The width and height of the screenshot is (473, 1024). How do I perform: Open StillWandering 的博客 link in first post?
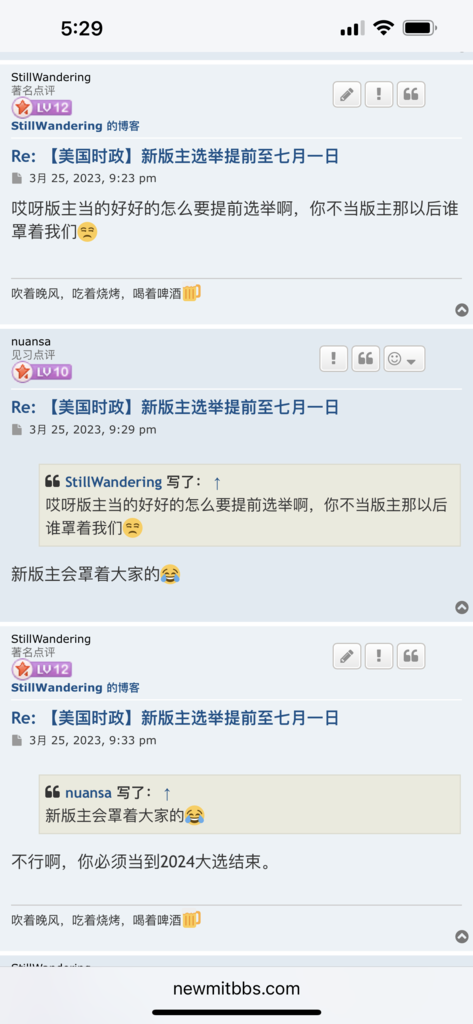click(x=75, y=126)
